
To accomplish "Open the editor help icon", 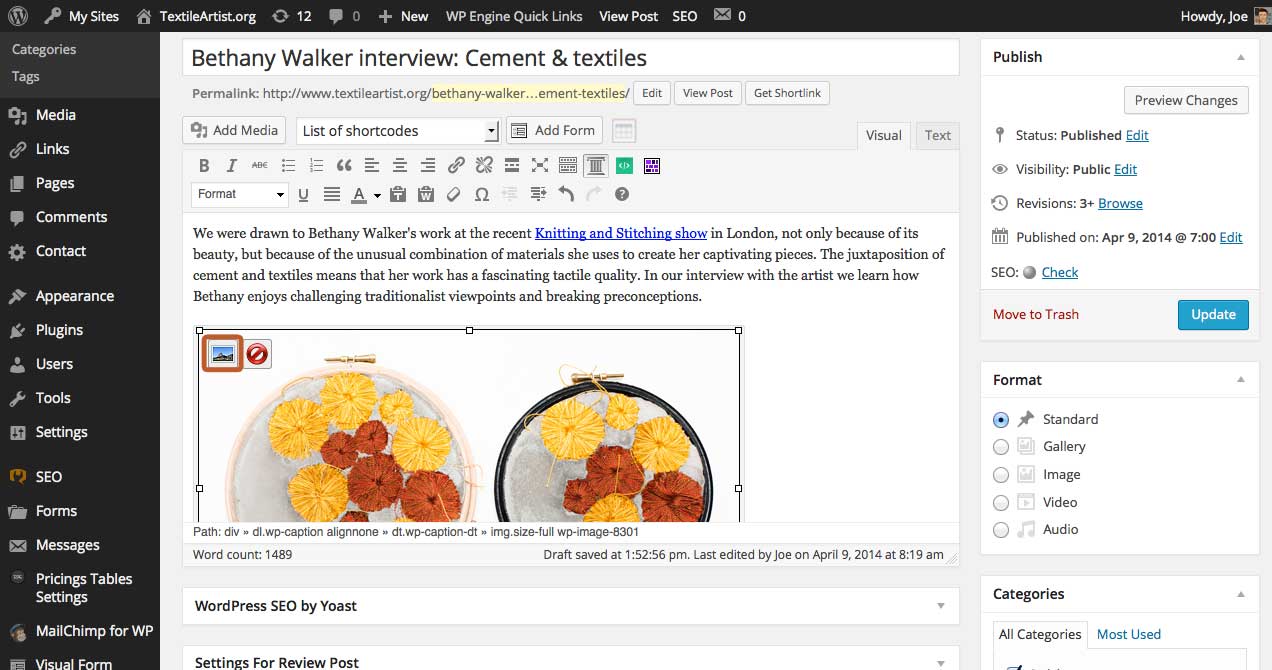I will (622, 194).
